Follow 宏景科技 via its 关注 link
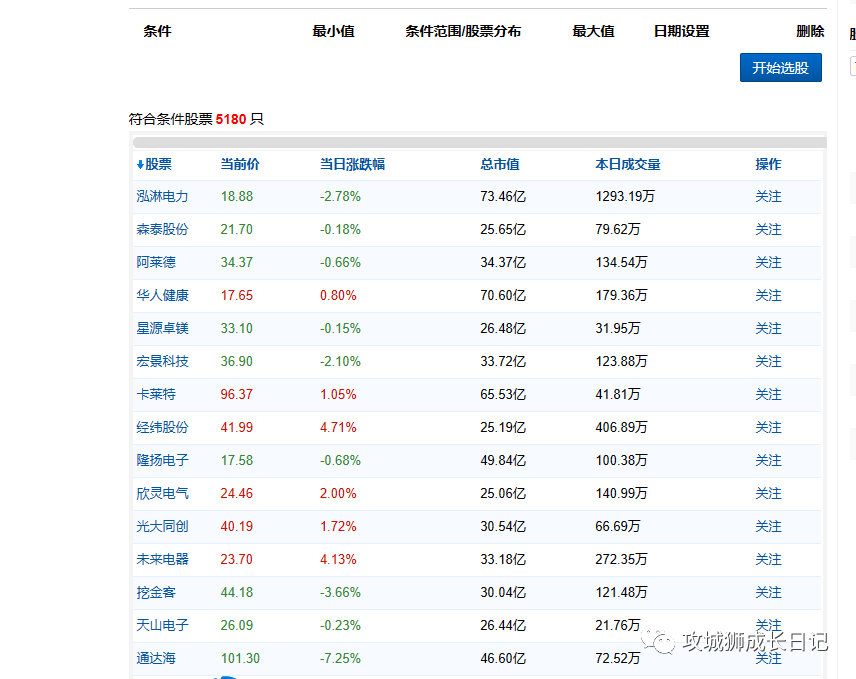856x679 pixels. point(768,362)
